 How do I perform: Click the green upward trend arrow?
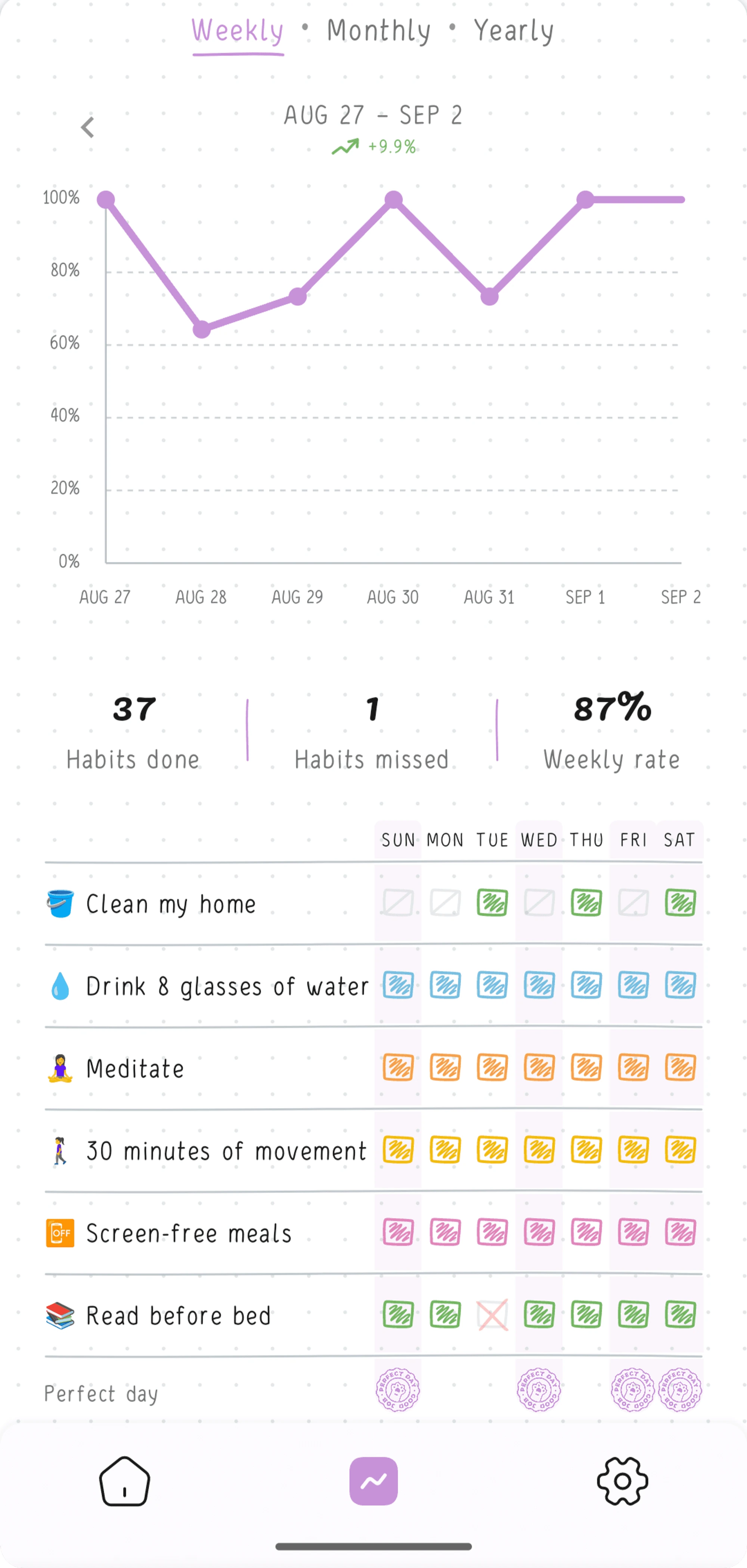click(x=345, y=147)
